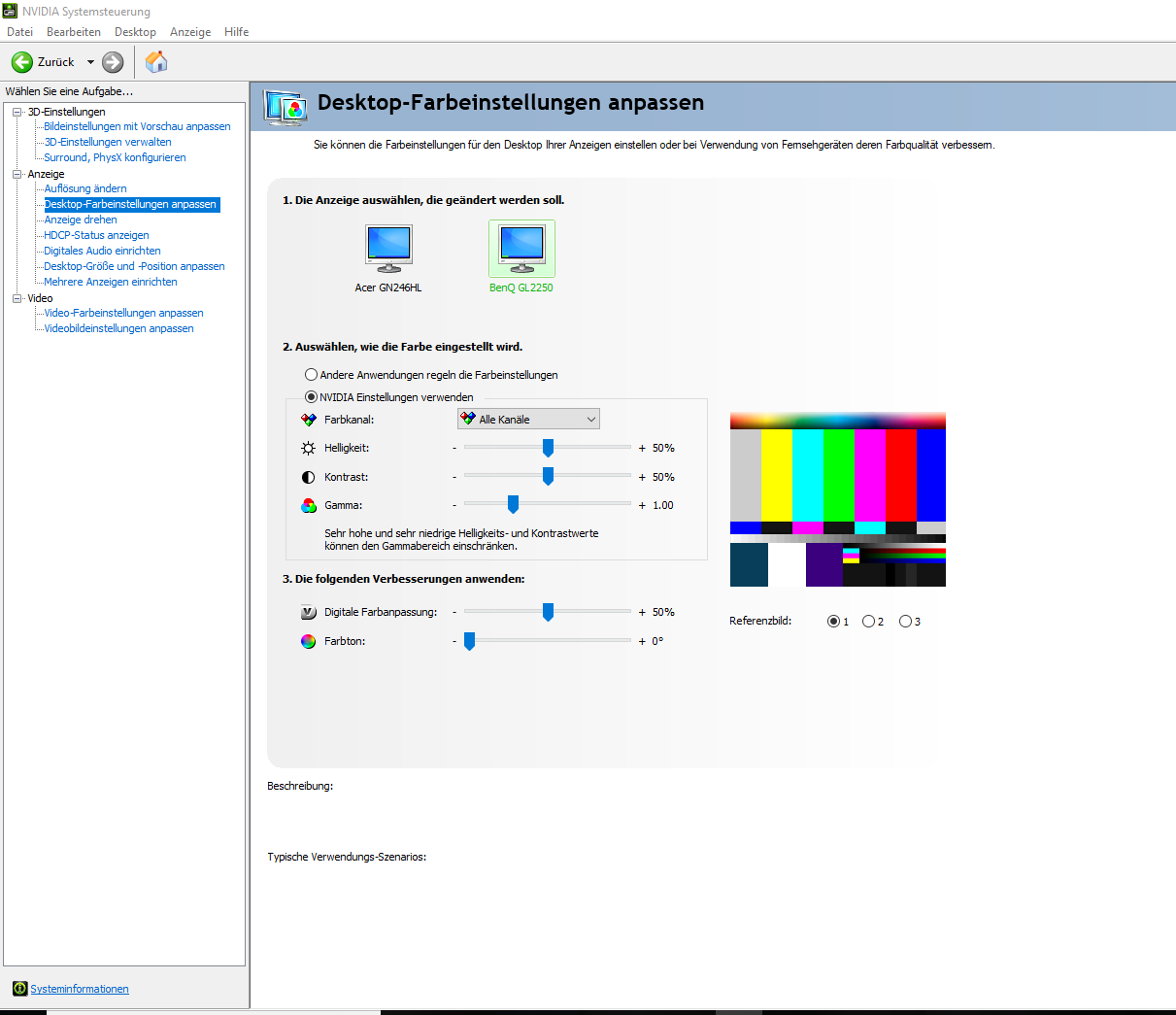The height and width of the screenshot is (1015, 1176).
Task: Click the Kontrast slider handle
Action: [x=548, y=477]
